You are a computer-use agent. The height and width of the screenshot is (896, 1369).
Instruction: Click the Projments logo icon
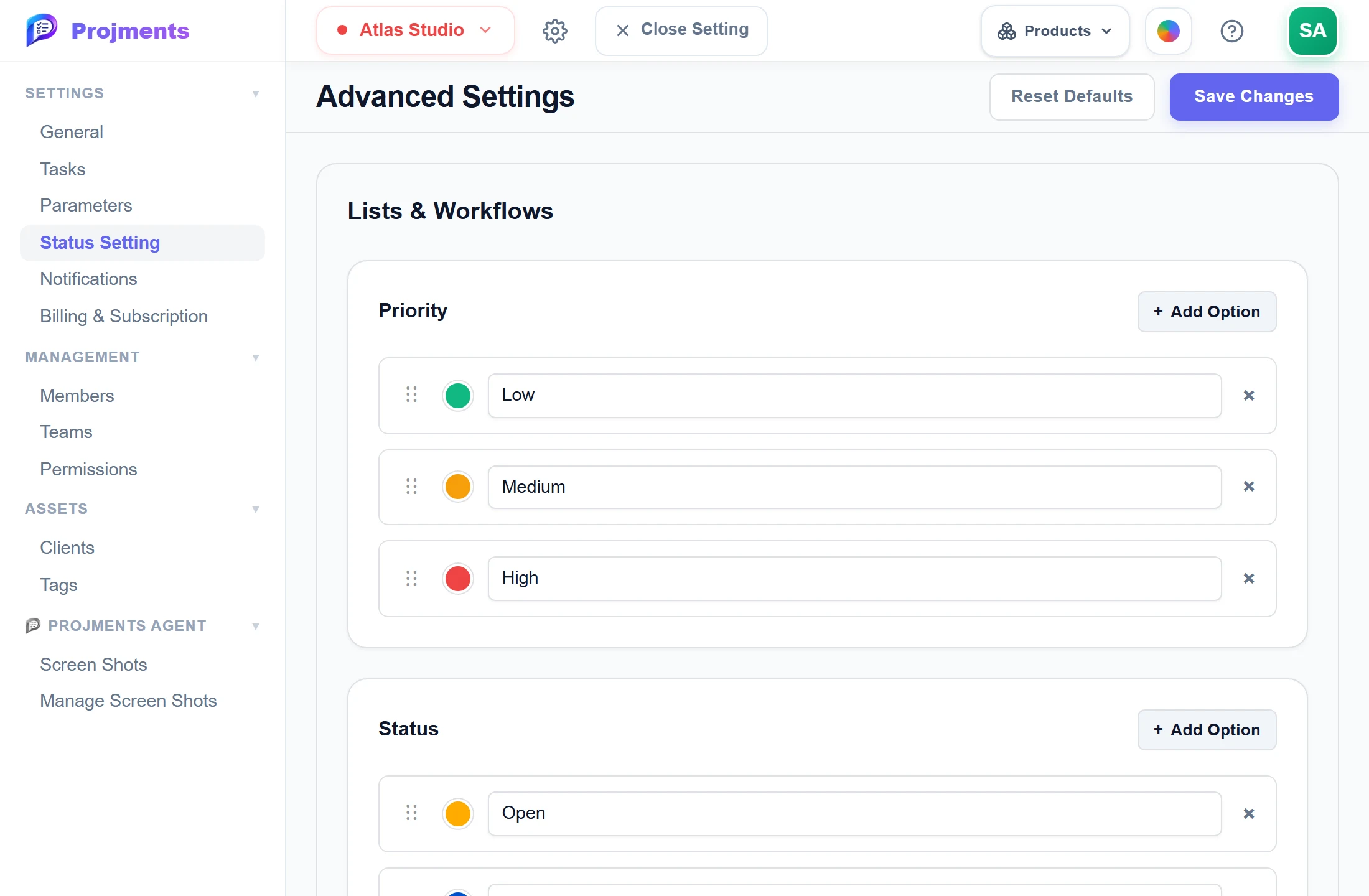pos(42,30)
